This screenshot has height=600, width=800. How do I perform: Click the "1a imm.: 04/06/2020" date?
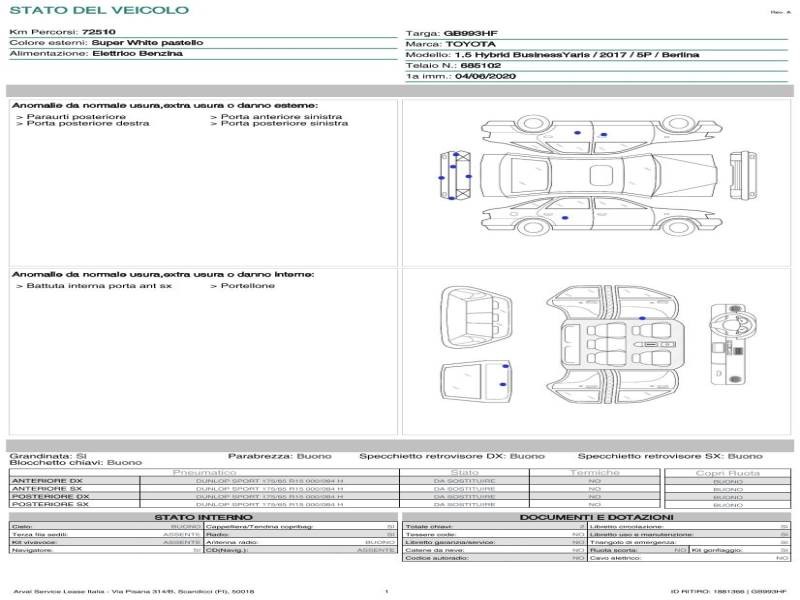tap(461, 77)
